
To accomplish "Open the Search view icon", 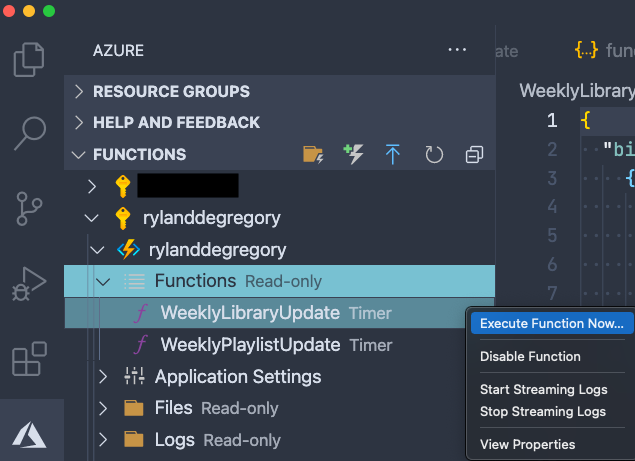I will tap(30, 133).
